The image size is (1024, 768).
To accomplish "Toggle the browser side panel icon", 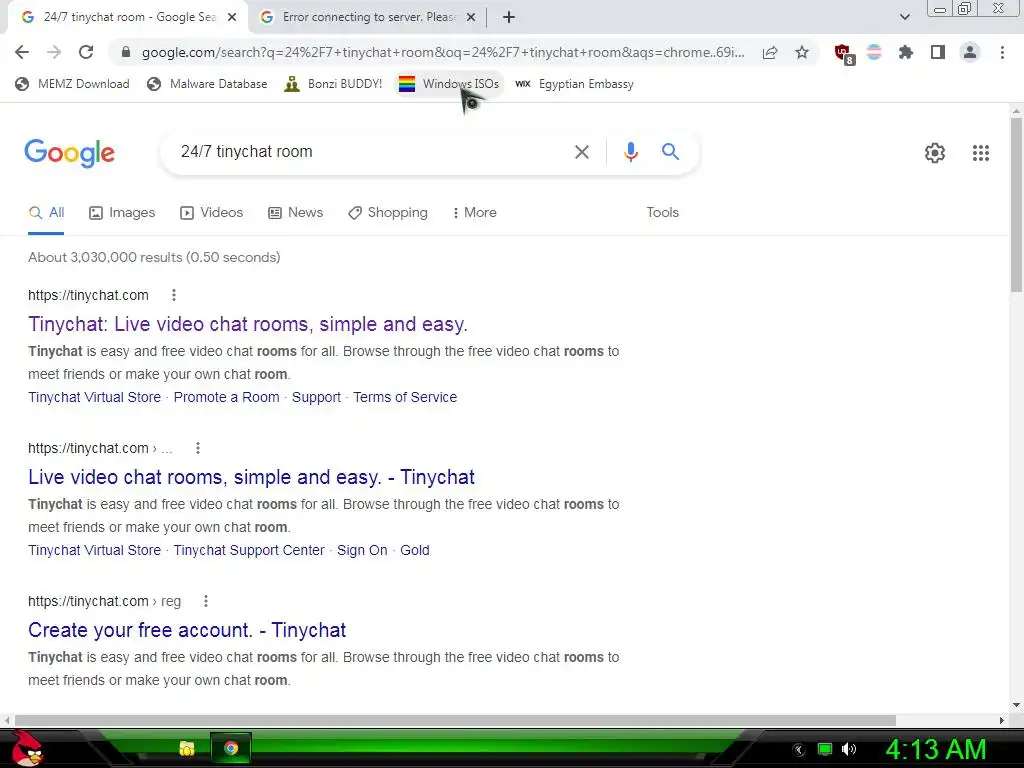I will (938, 52).
